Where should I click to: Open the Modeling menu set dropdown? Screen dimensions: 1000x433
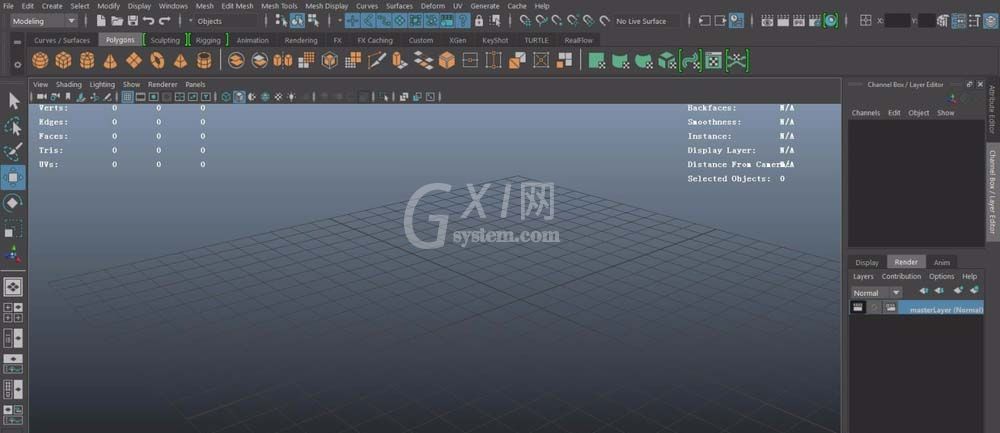point(43,21)
